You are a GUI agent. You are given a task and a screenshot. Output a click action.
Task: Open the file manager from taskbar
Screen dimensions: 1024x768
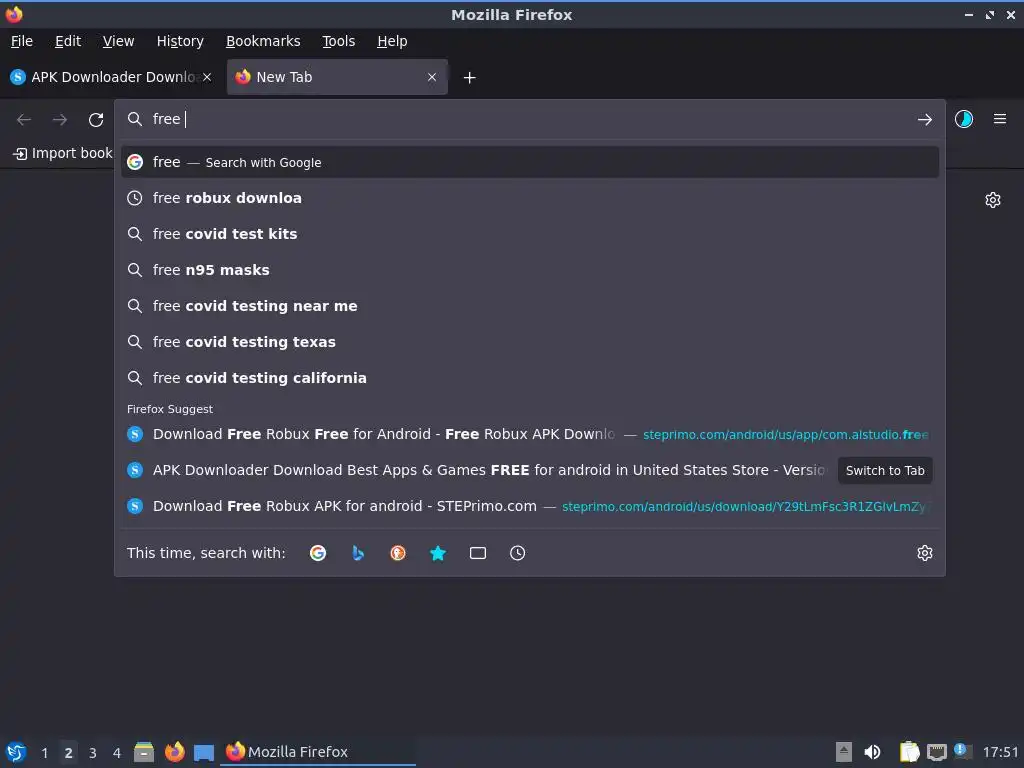(144, 752)
